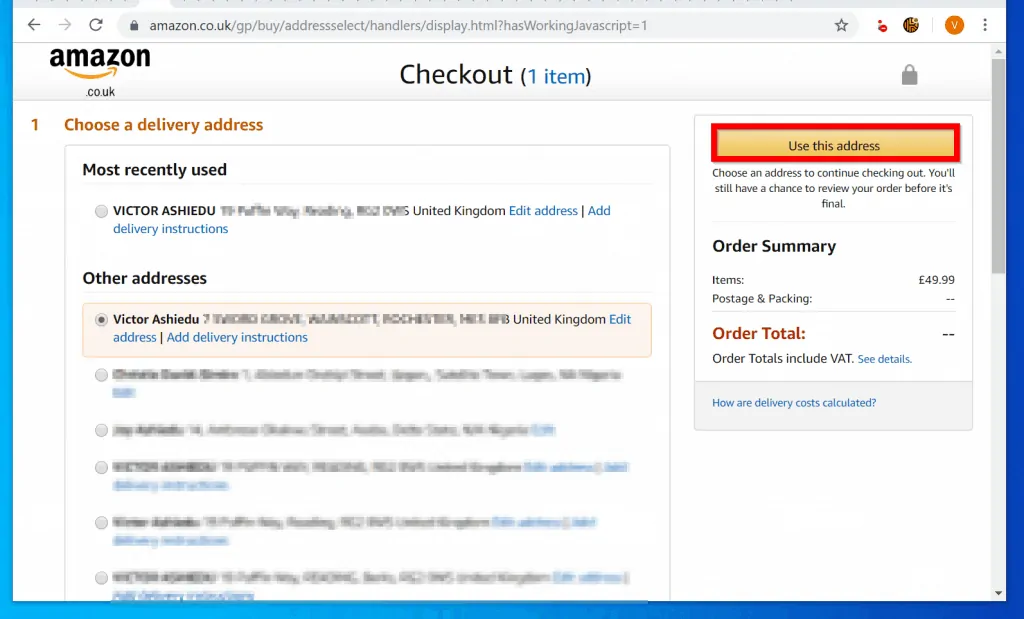Open See details for VAT information
The height and width of the screenshot is (619, 1024).
(884, 358)
